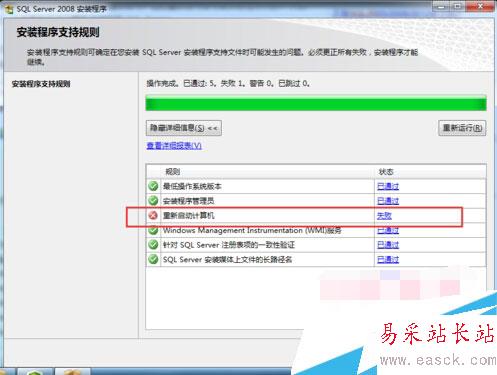Viewport: 497px width, 375px height.
Task: Close the SQL Server 2008 setup window
Action: [480, 6]
